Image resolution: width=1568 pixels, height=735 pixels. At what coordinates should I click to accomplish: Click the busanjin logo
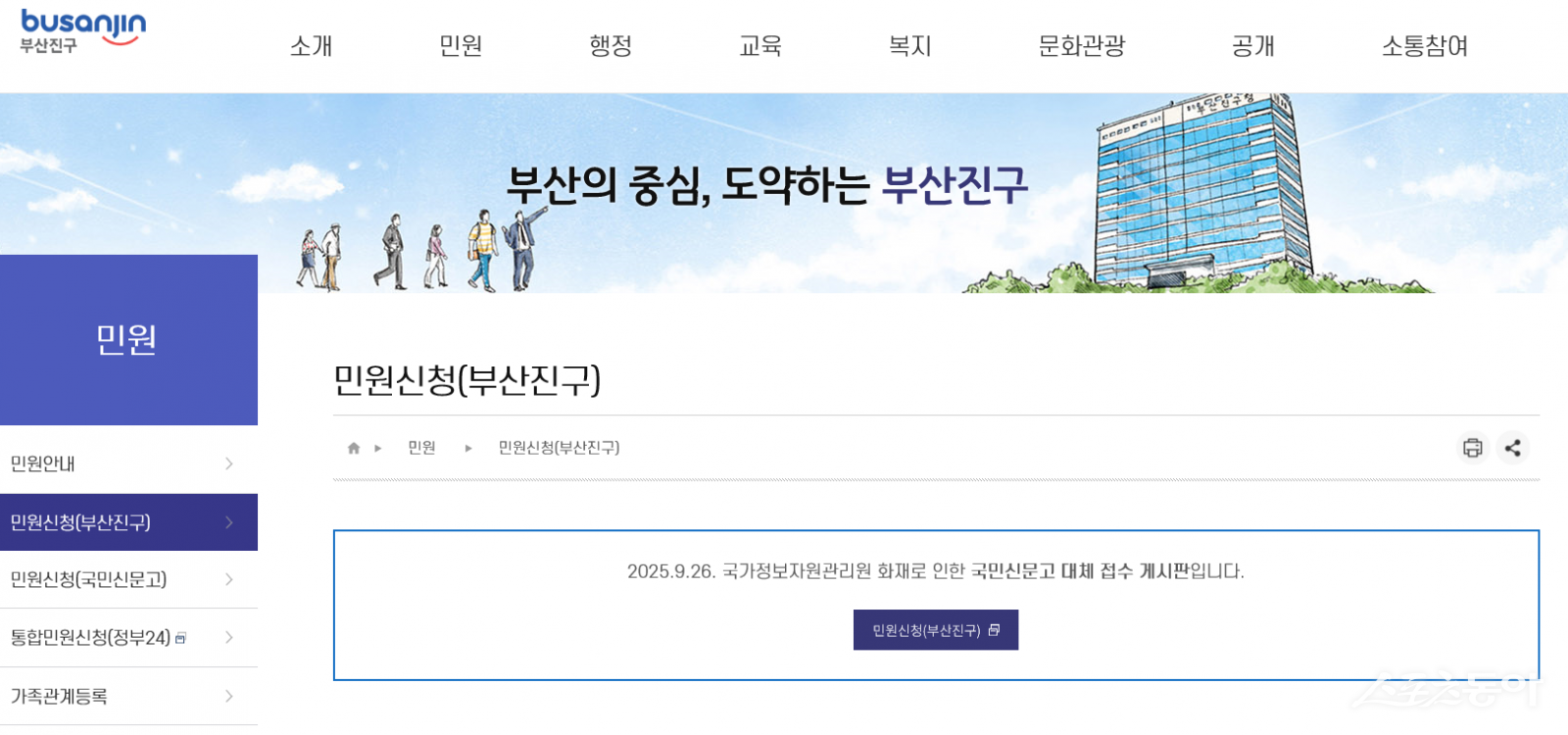pyautogui.click(x=82, y=31)
